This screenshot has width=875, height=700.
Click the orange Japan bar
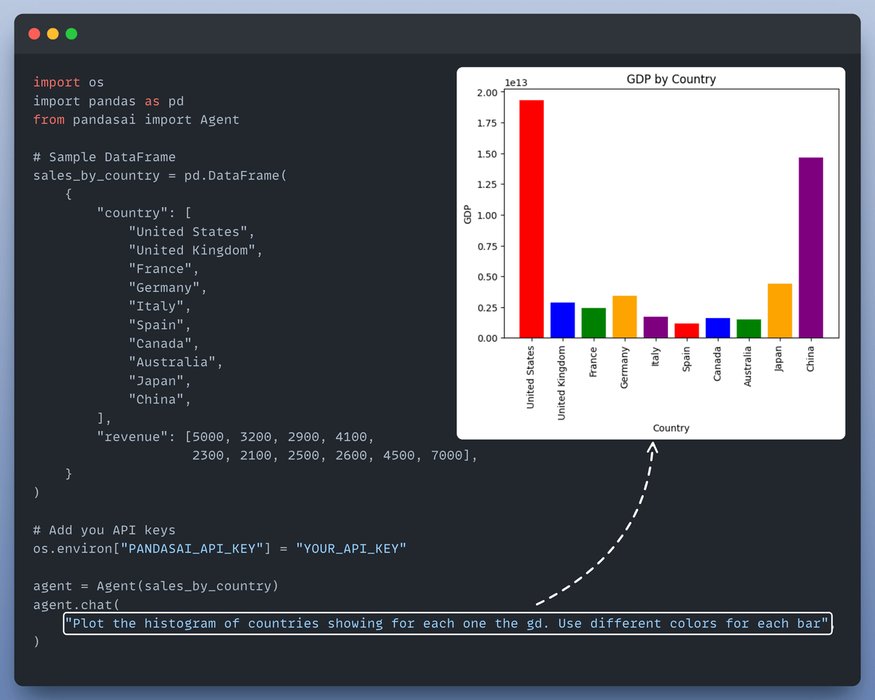779,311
